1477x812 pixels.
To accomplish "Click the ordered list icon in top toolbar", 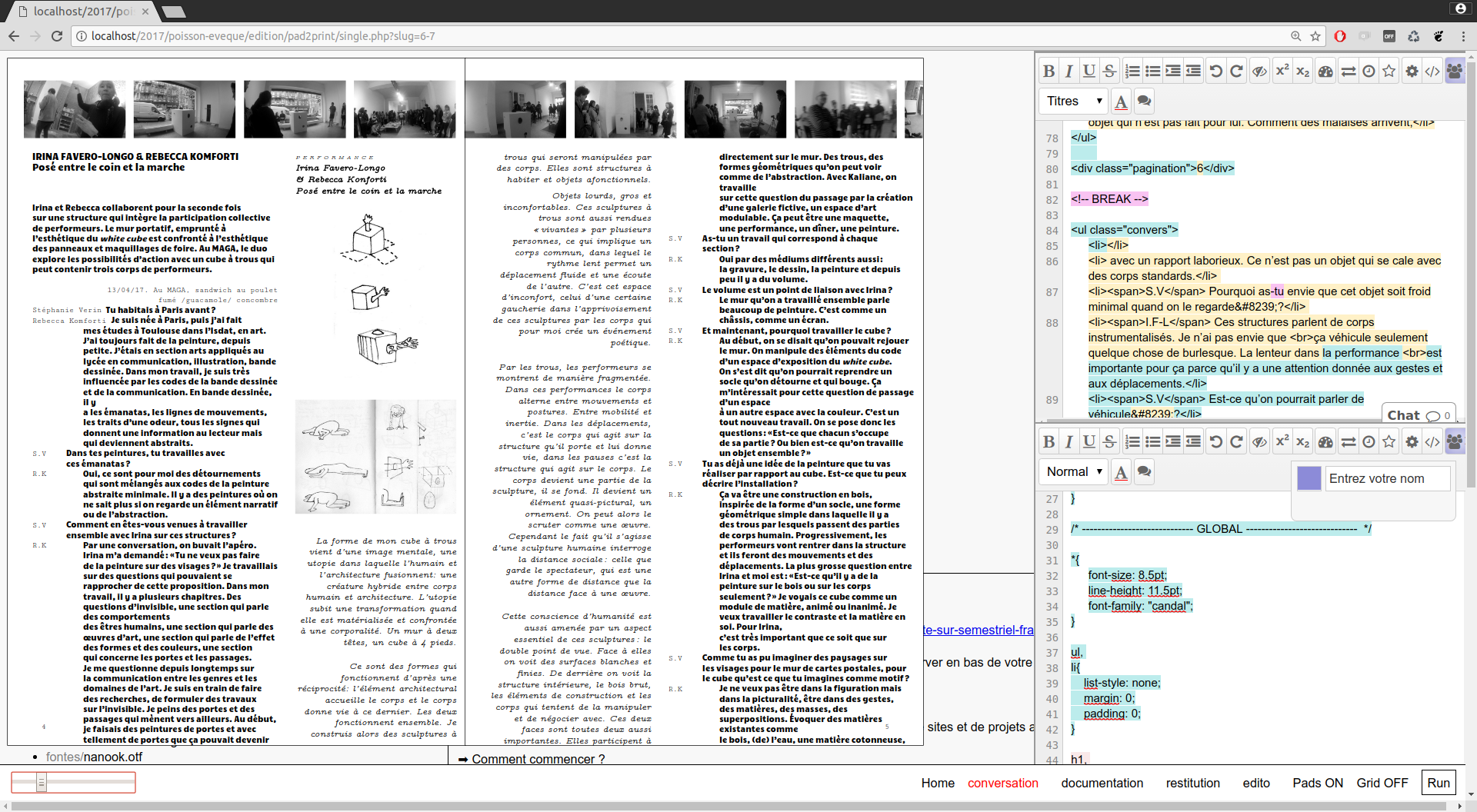I will click(x=1132, y=72).
